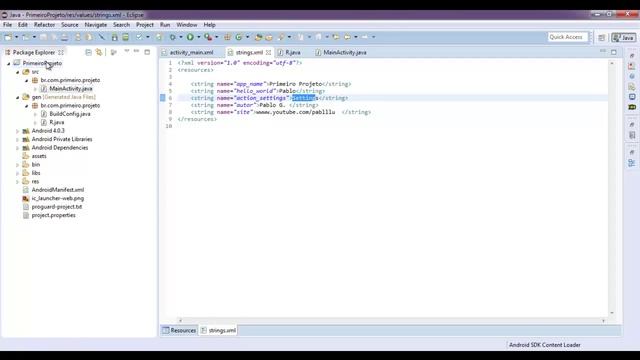Click the Open Task toolbar icon
Screen dimensions: 640x360
coord(269,37)
